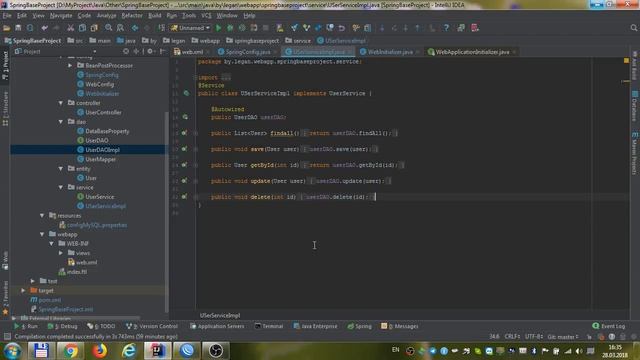
Task: Open the UTF-8 encoding selector
Action: pyautogui.click(x=533, y=337)
